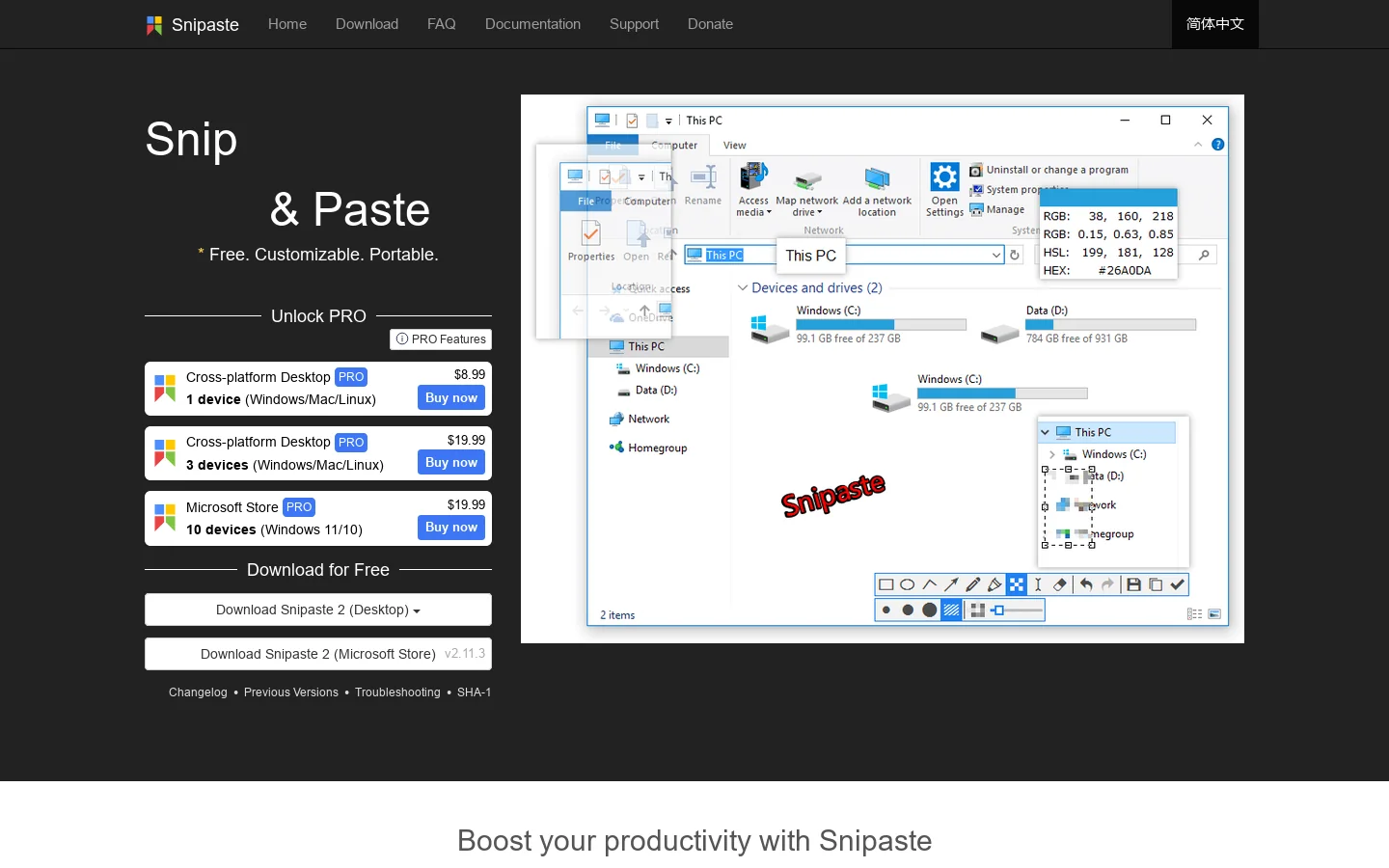Select the arrow tool in annotation toolbar
1389x868 pixels.
point(951,584)
